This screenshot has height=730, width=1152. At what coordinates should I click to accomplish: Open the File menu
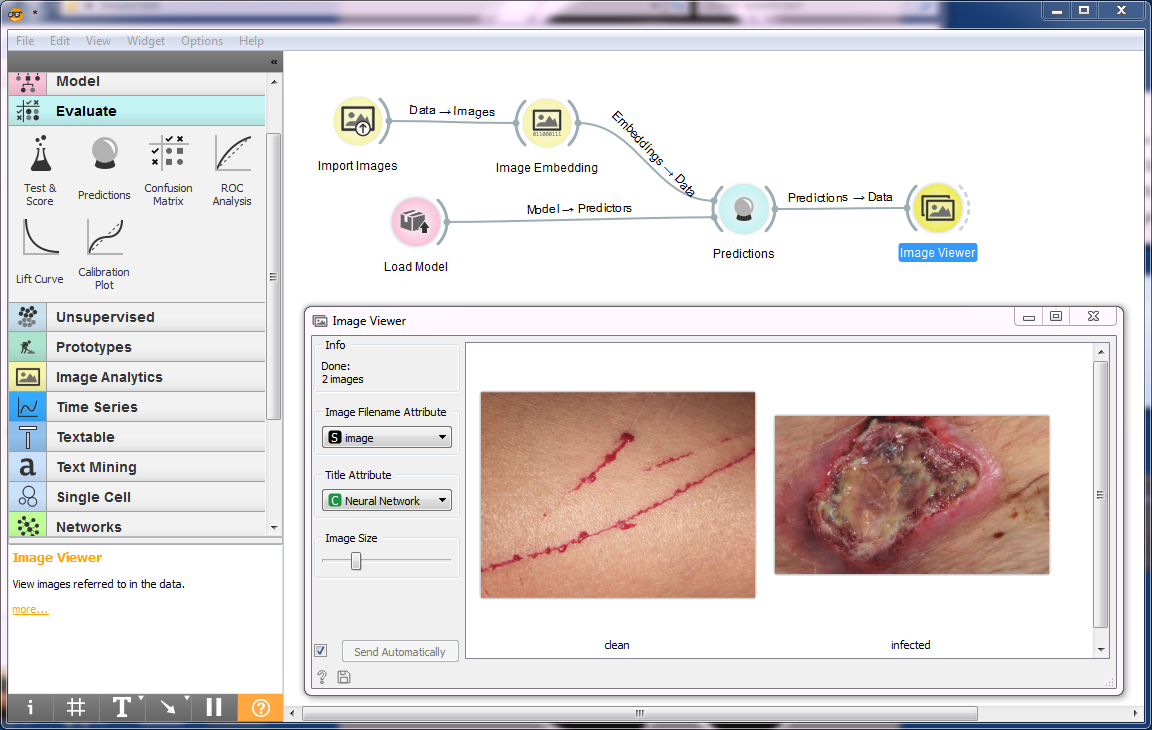25,41
